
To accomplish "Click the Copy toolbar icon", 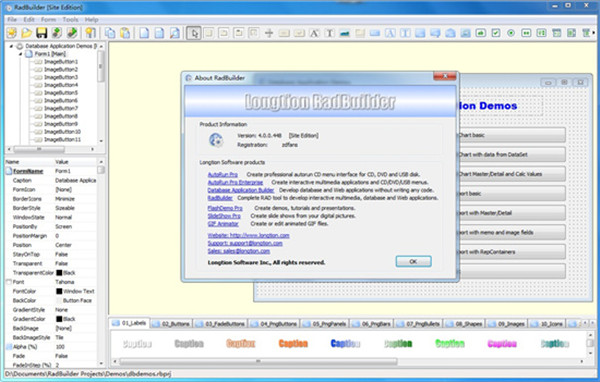I will 110,33.
